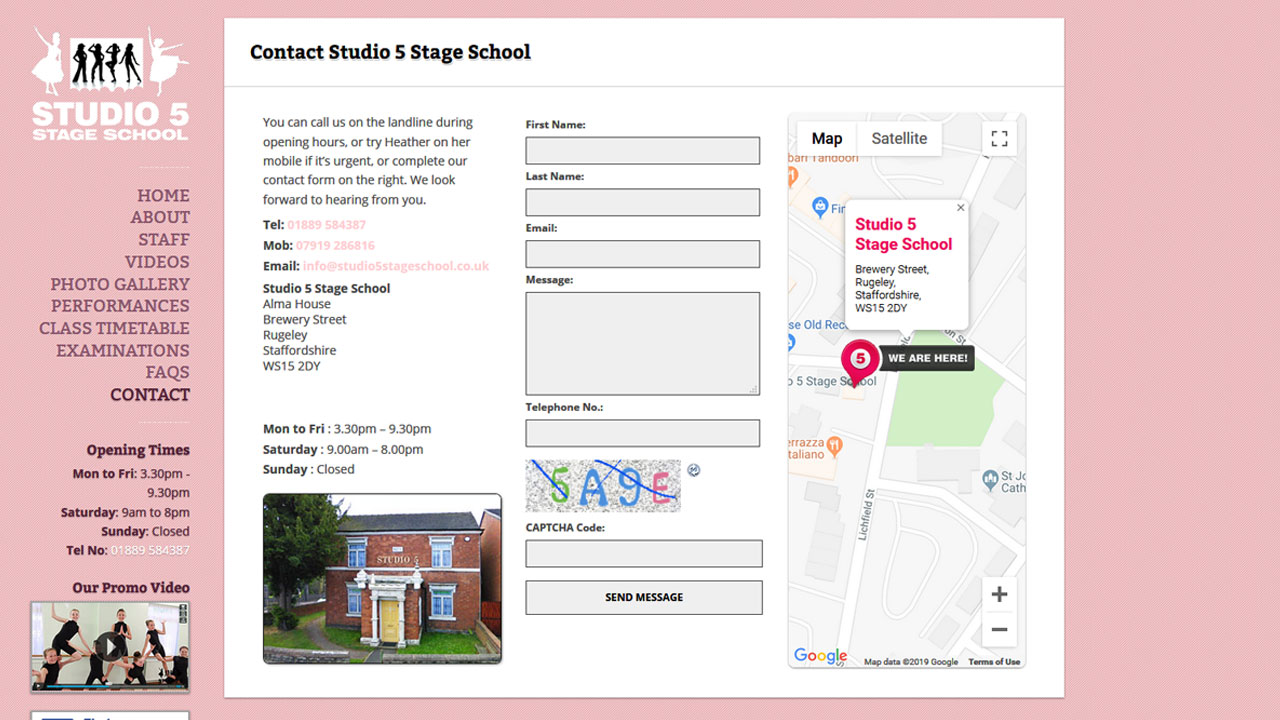Image resolution: width=1280 pixels, height=720 pixels.
Task: Click the CAPTCHA image
Action: 603,486
